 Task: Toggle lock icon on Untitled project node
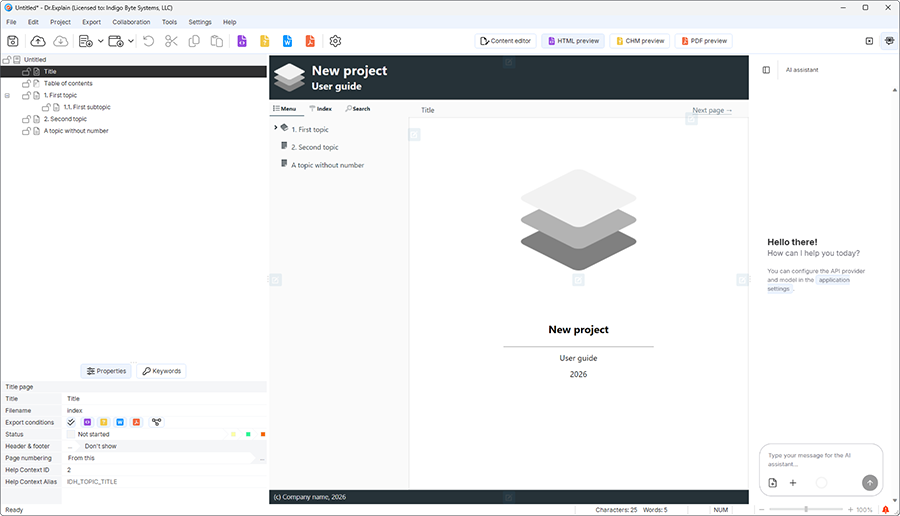pyautogui.click(x=6, y=59)
